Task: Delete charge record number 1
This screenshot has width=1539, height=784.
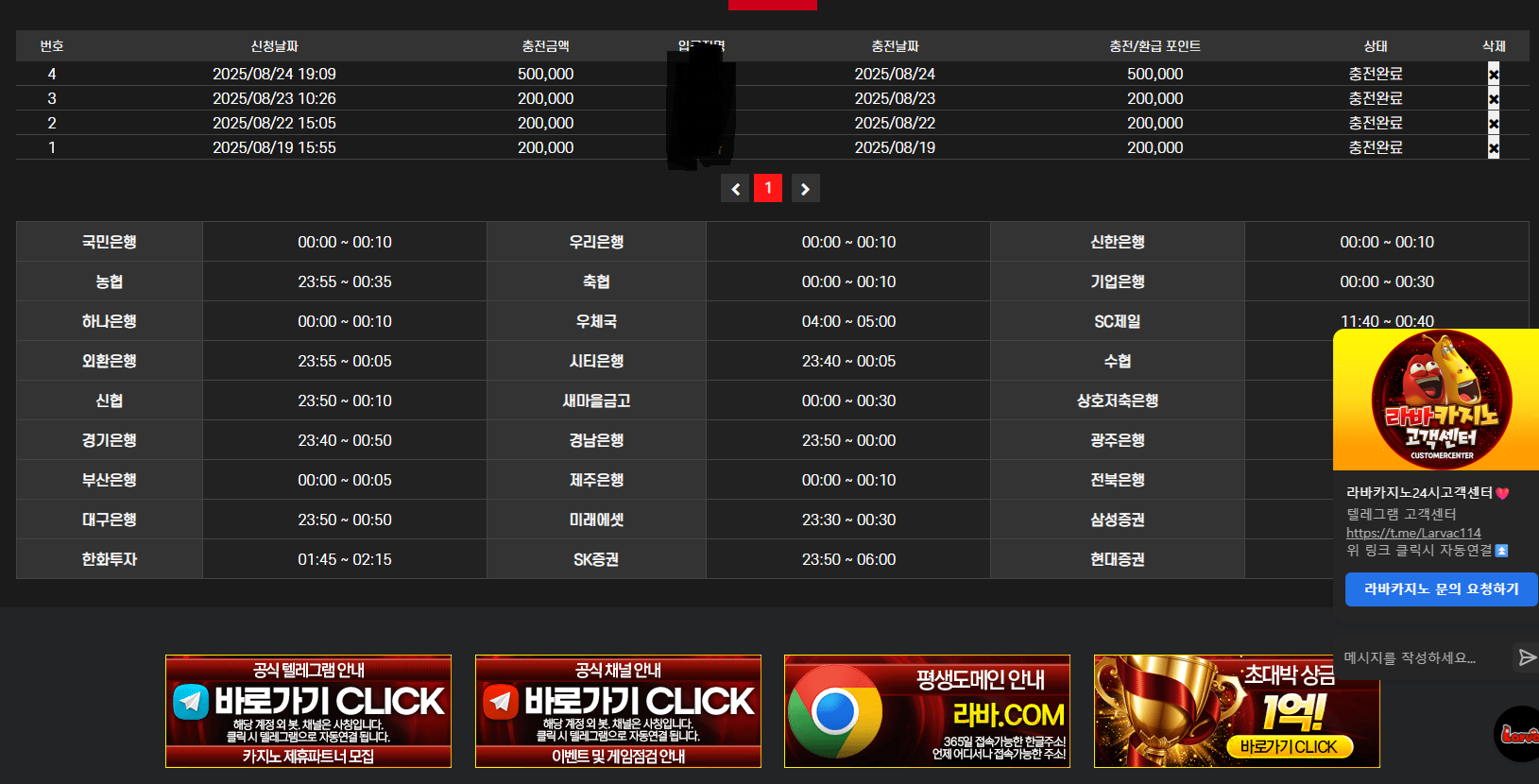Action: [1494, 147]
